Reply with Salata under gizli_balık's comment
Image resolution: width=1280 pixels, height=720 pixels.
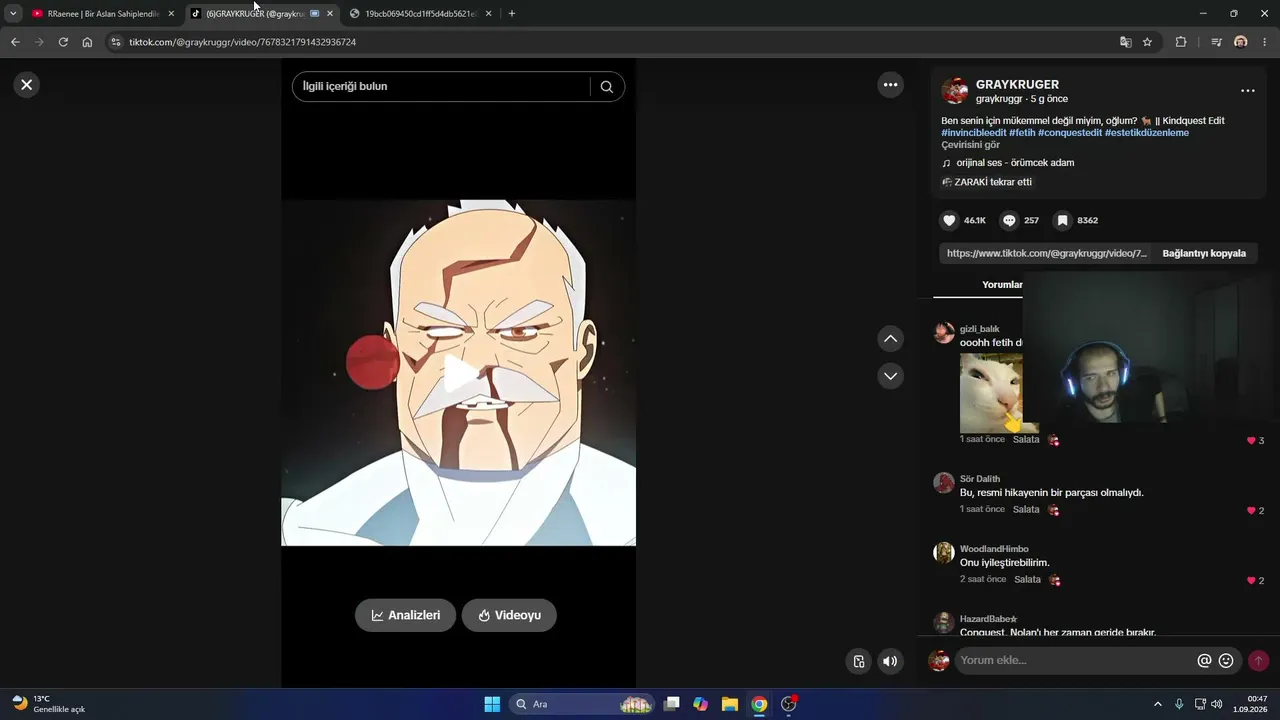1026,440
